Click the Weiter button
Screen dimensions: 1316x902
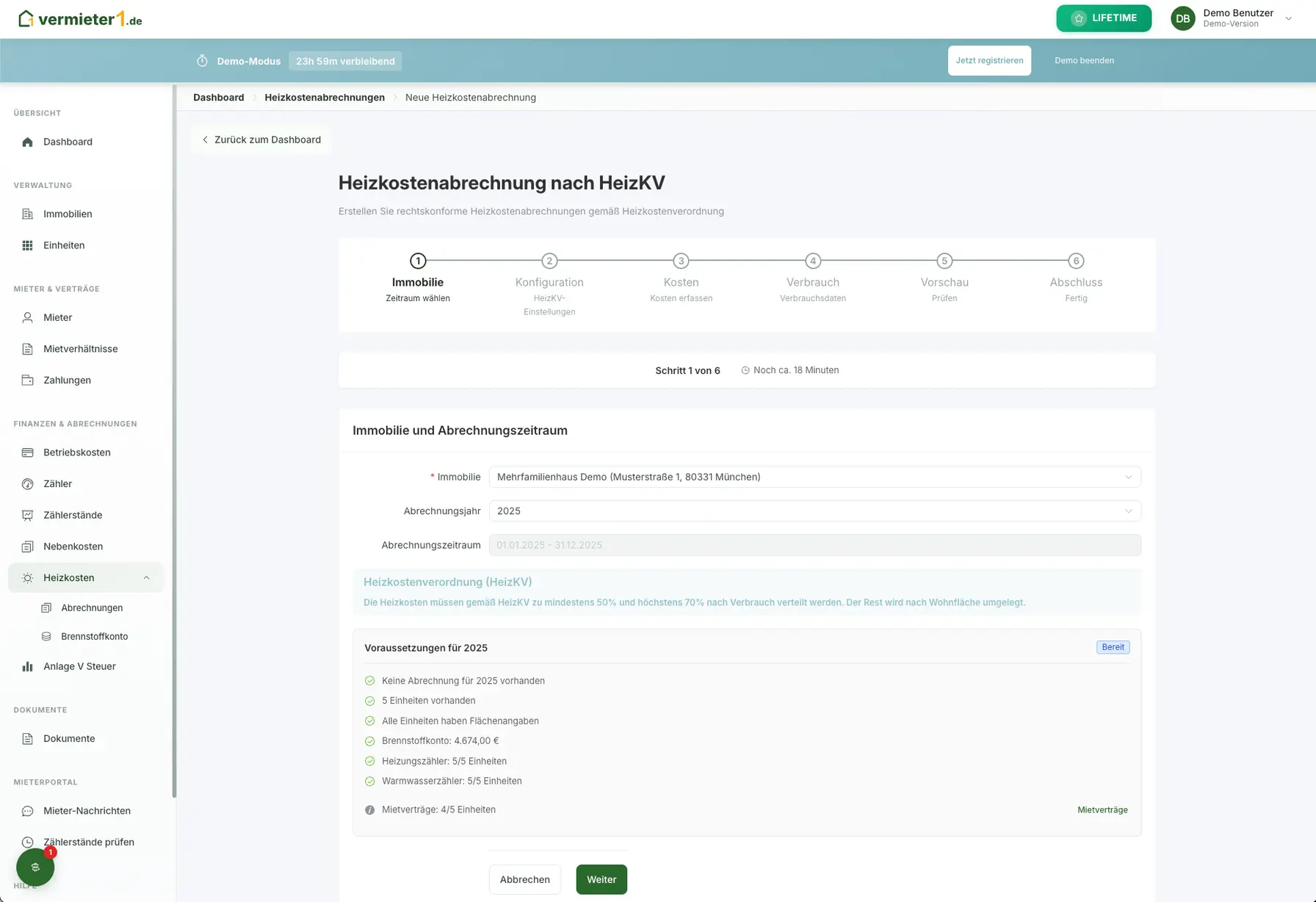[601, 879]
